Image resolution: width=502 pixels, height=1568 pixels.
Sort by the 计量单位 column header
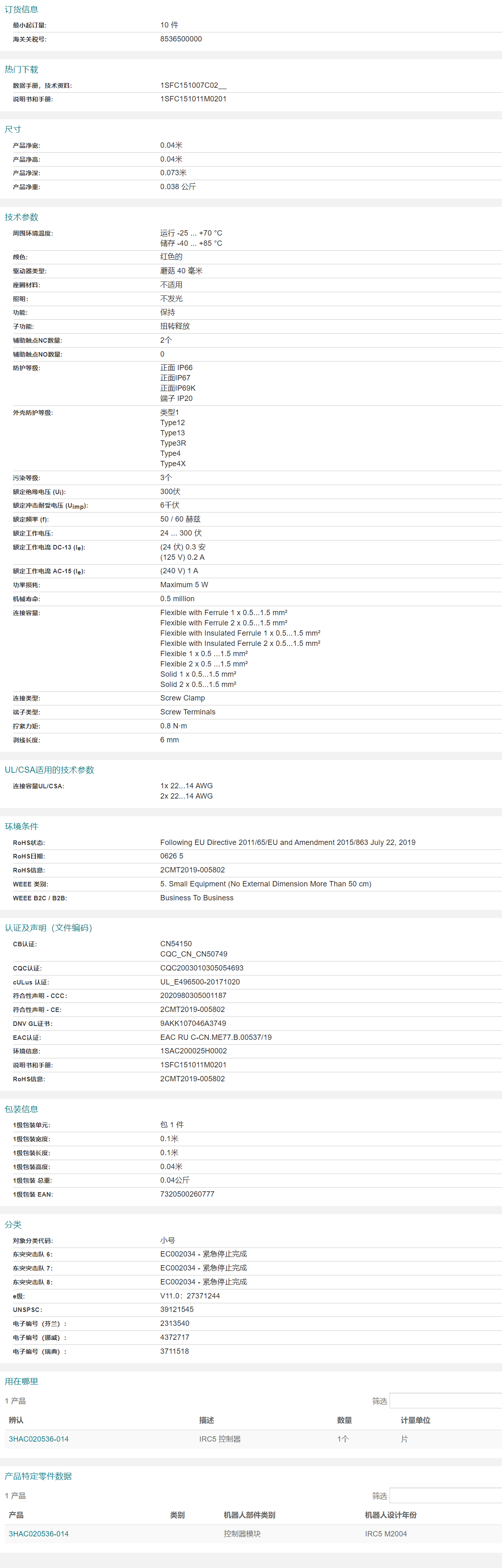coord(415,1420)
